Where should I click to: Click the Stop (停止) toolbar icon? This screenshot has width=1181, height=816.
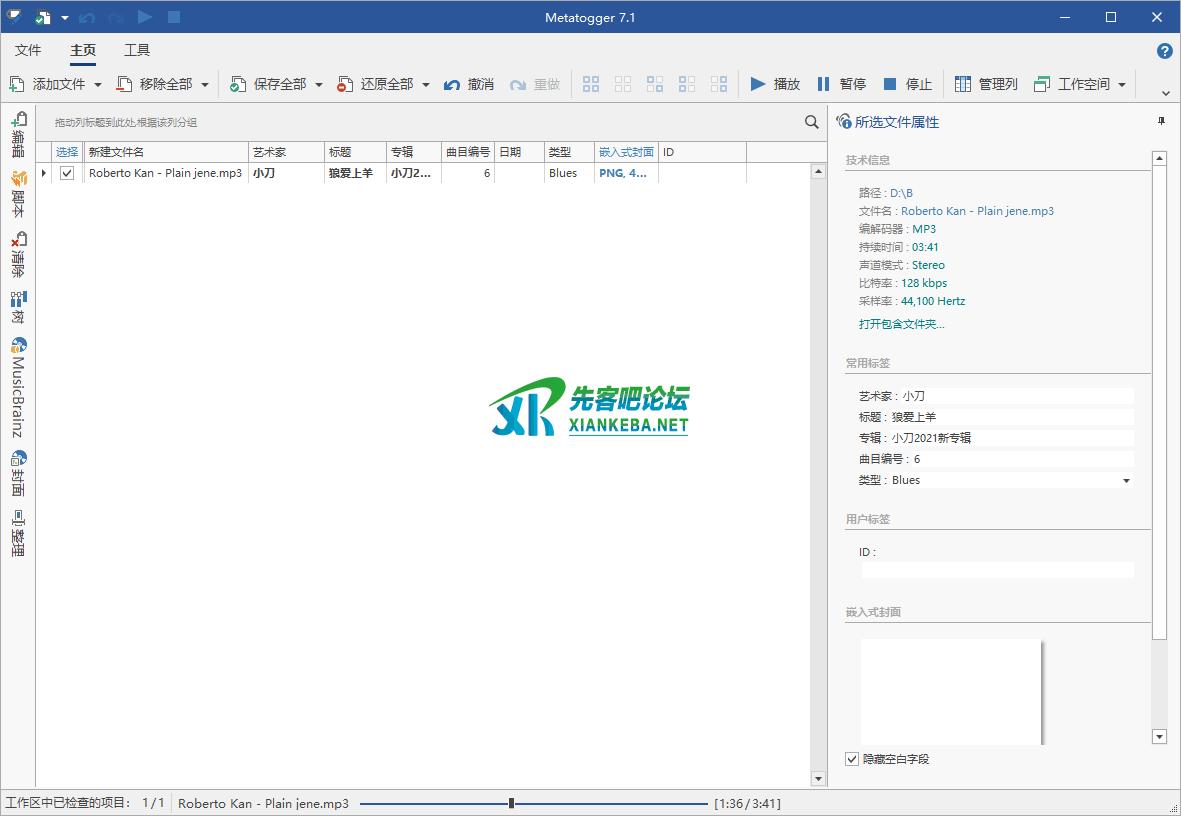tap(890, 84)
